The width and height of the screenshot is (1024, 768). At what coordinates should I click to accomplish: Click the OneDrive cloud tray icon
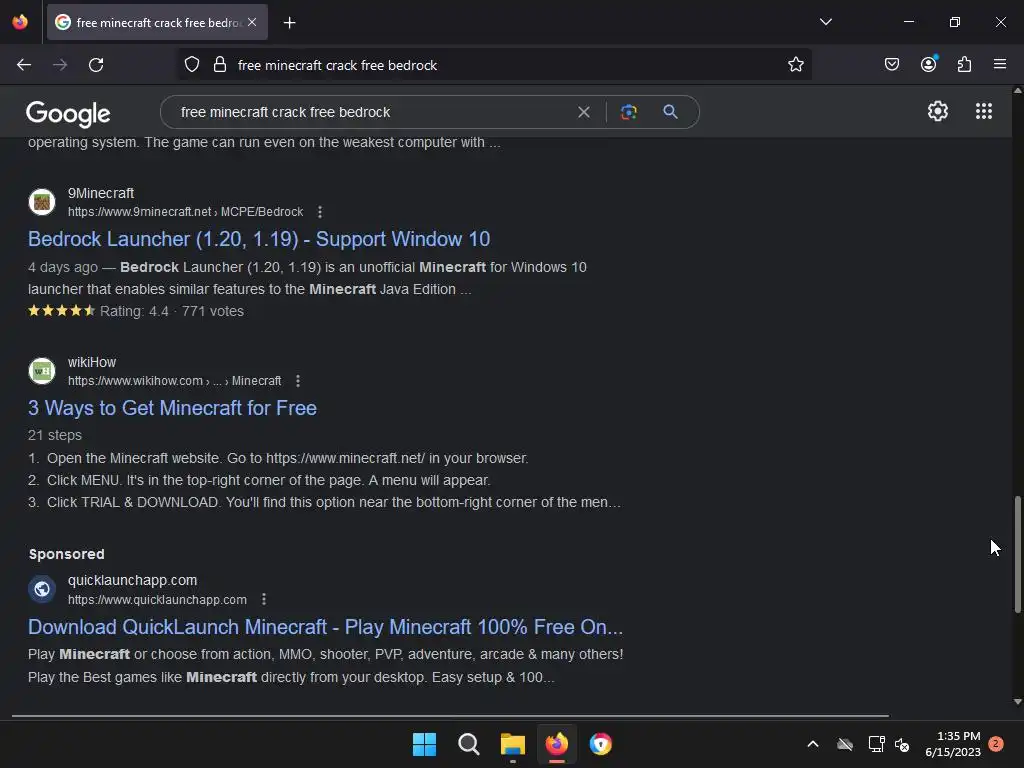[x=844, y=744]
